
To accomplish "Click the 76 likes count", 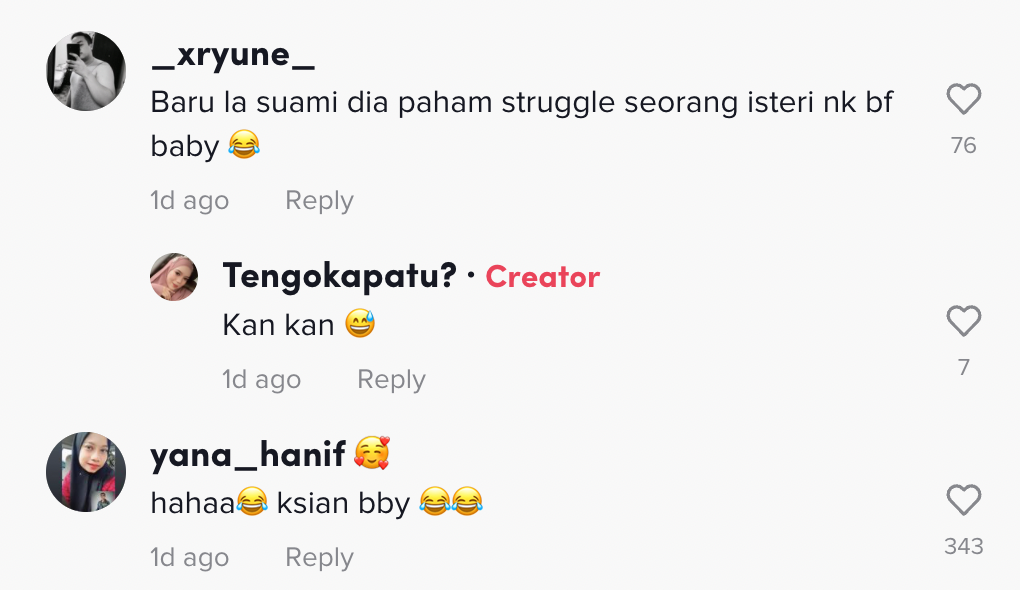I will point(963,146).
